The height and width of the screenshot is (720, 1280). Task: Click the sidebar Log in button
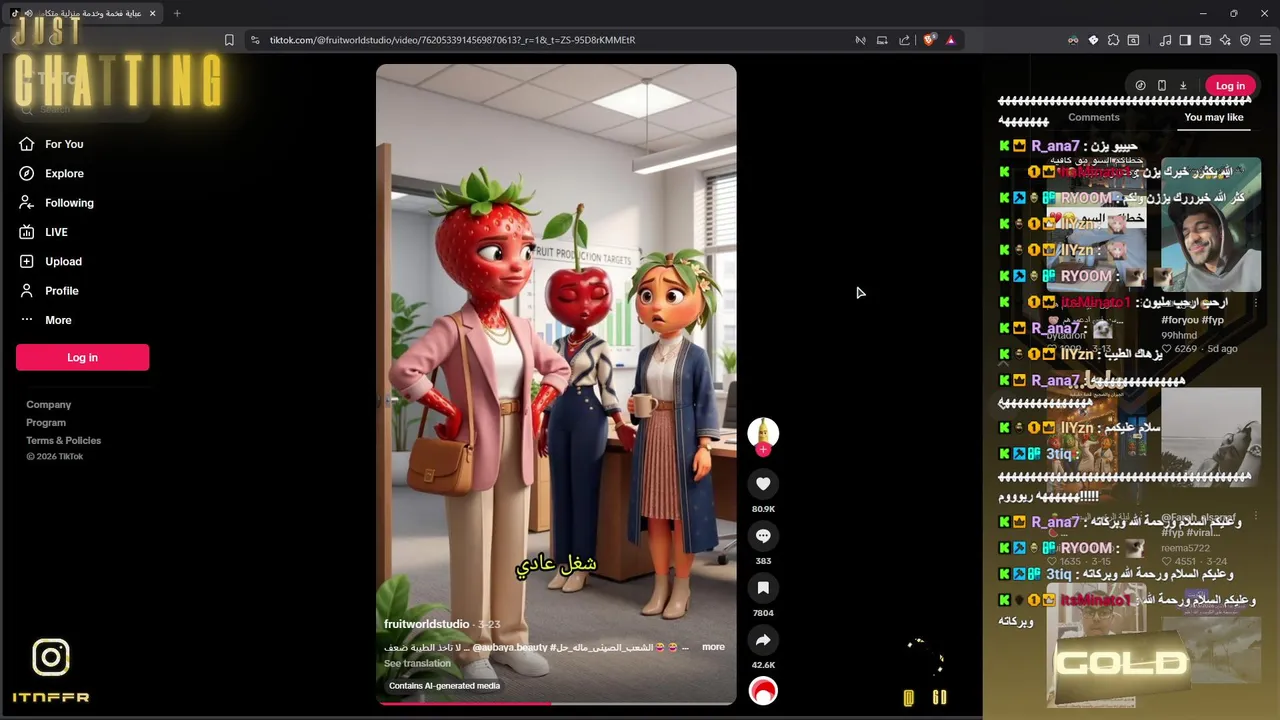pyautogui.click(x=82, y=357)
